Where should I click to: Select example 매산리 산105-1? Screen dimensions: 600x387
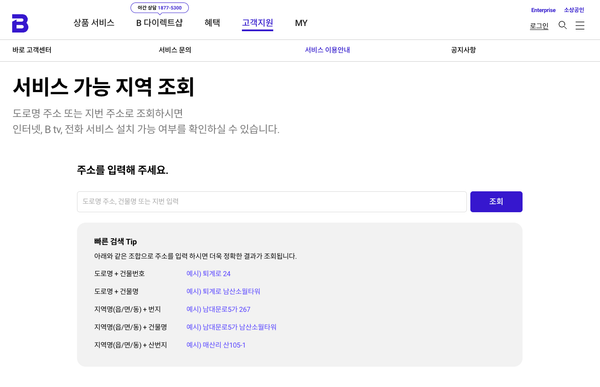[x=216, y=345]
